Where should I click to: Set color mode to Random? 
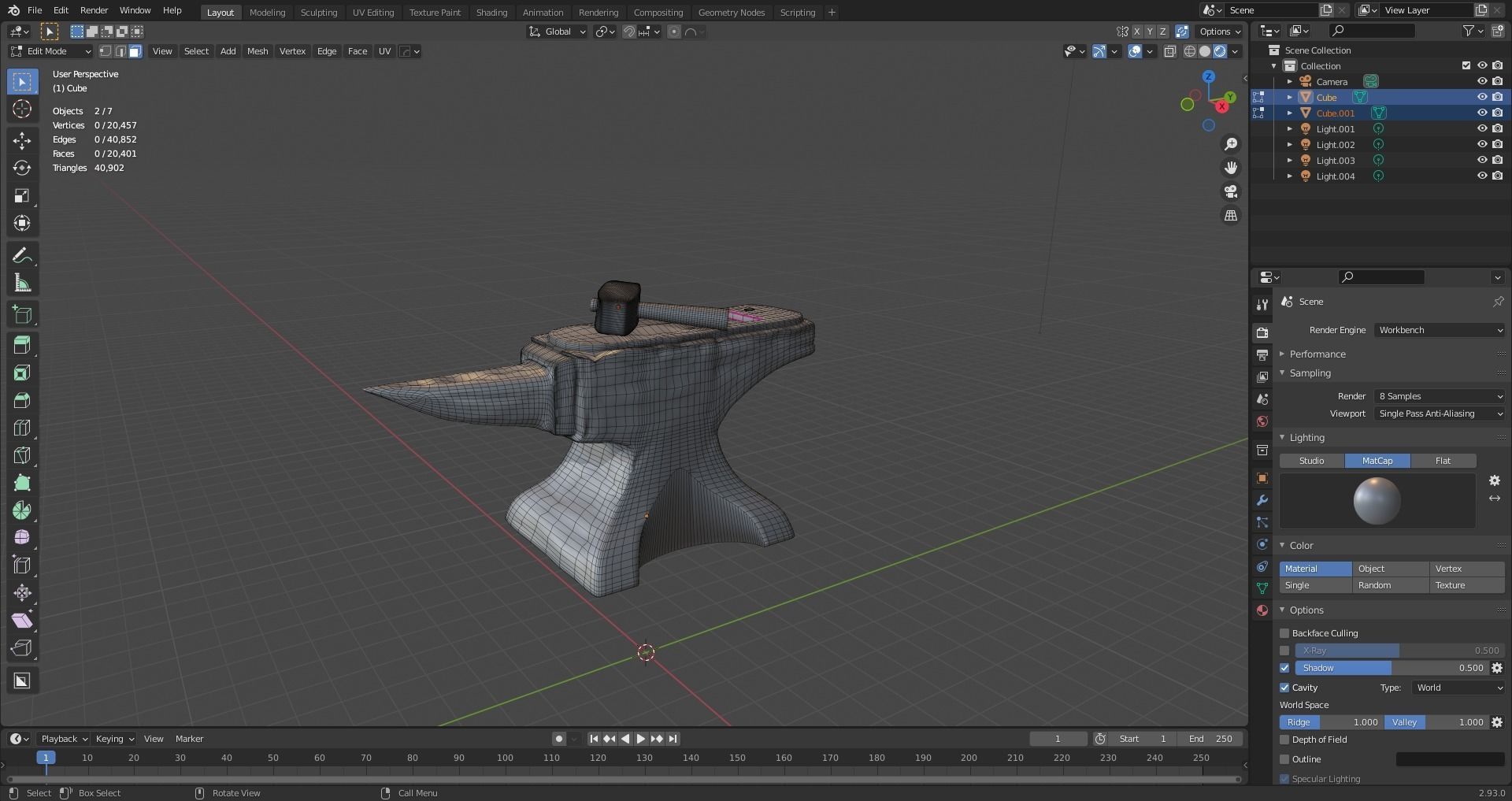coord(1390,585)
